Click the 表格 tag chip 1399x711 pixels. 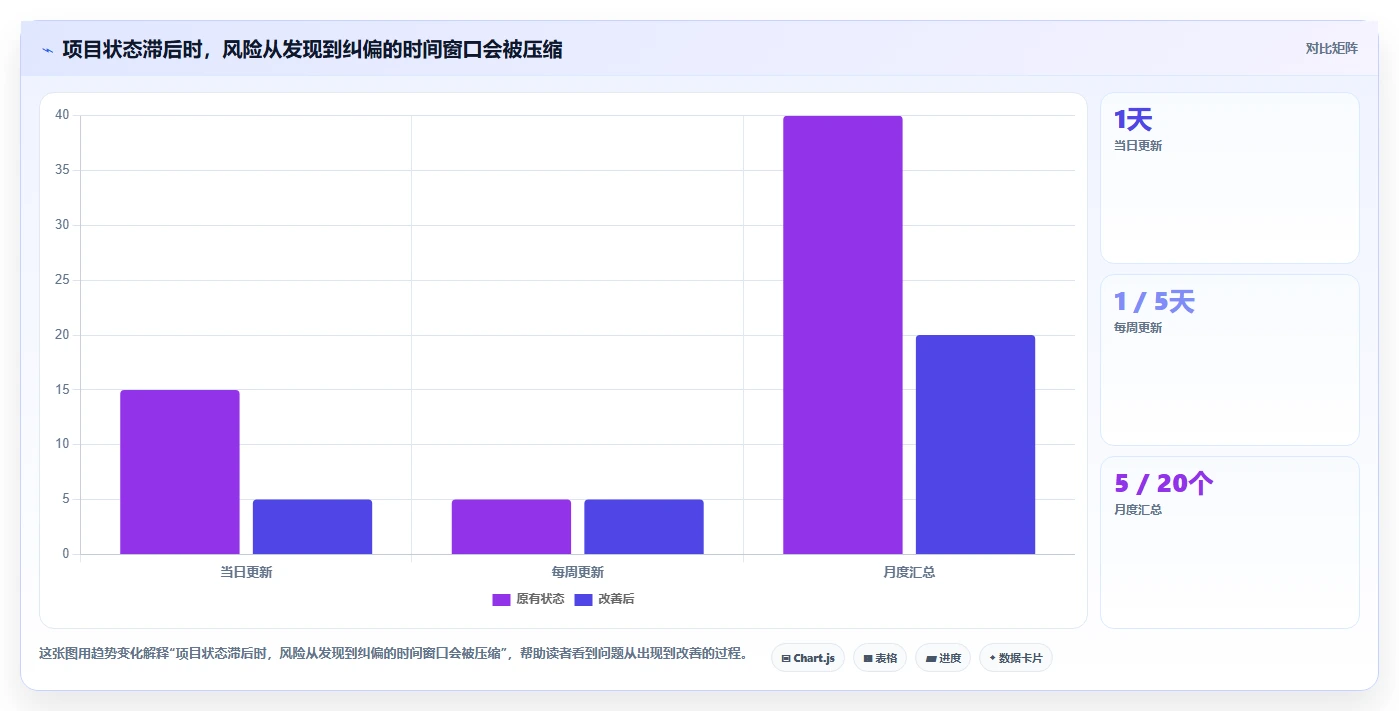880,658
